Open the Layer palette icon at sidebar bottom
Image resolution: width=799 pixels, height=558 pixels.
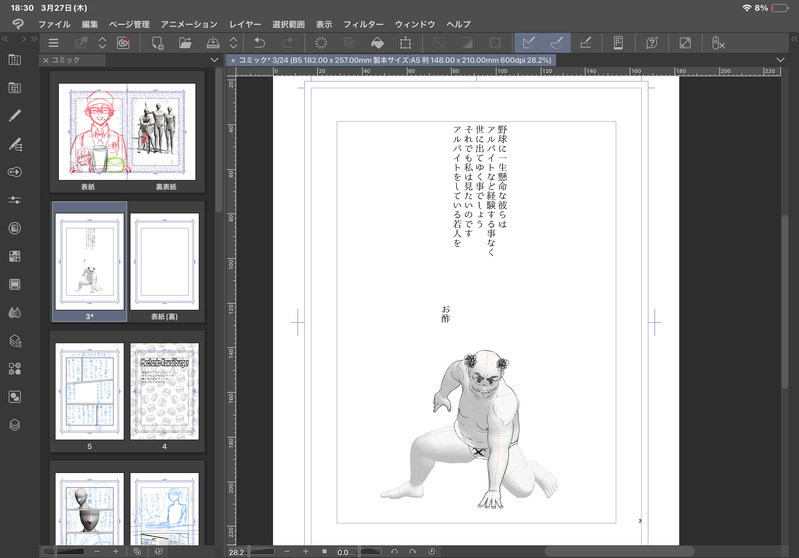(x=15, y=424)
